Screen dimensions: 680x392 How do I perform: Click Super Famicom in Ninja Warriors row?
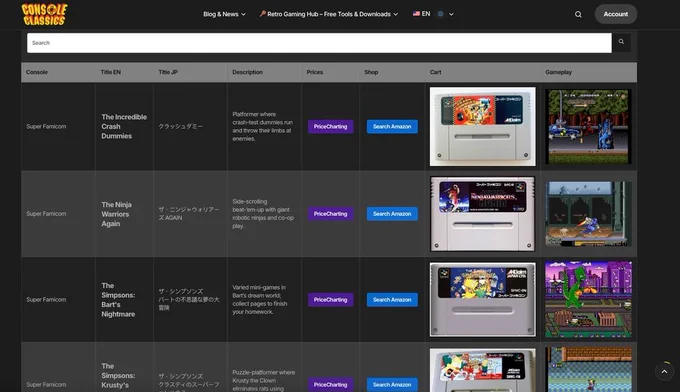(x=46, y=214)
